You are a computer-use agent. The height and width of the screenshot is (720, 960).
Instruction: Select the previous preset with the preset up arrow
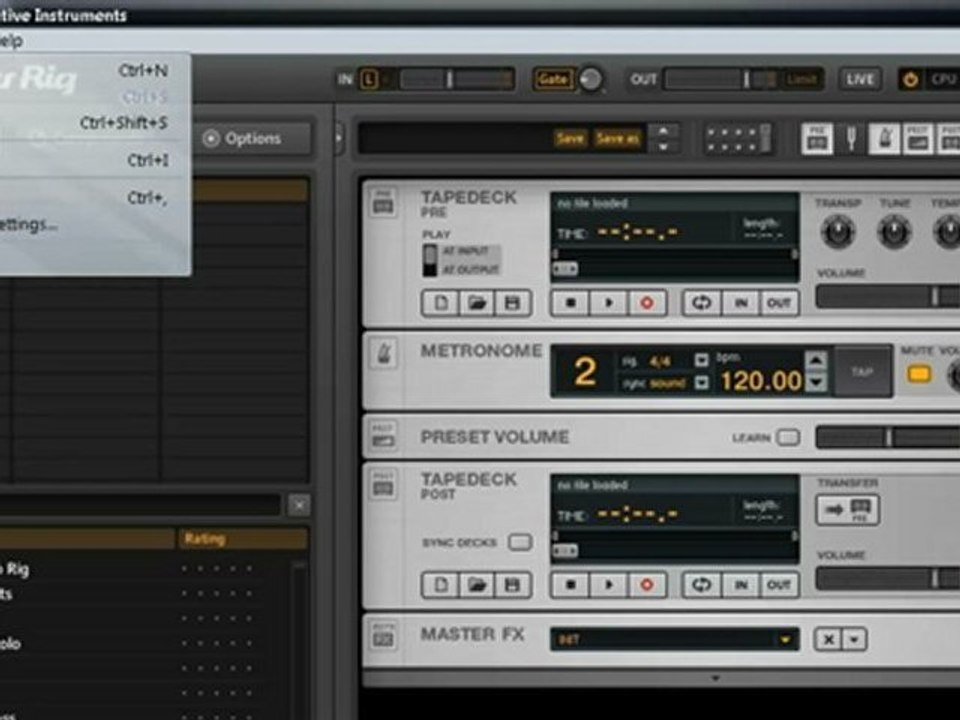663,131
